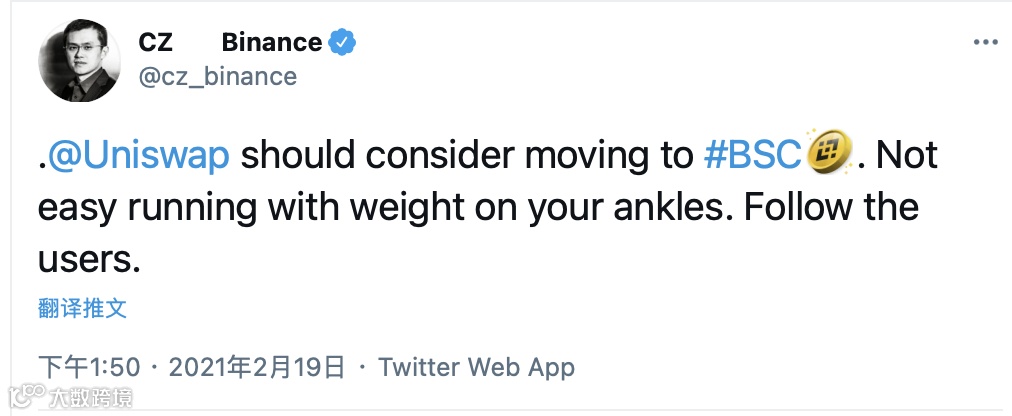
Task: Open the @cz_binance handle
Action: click(217, 76)
